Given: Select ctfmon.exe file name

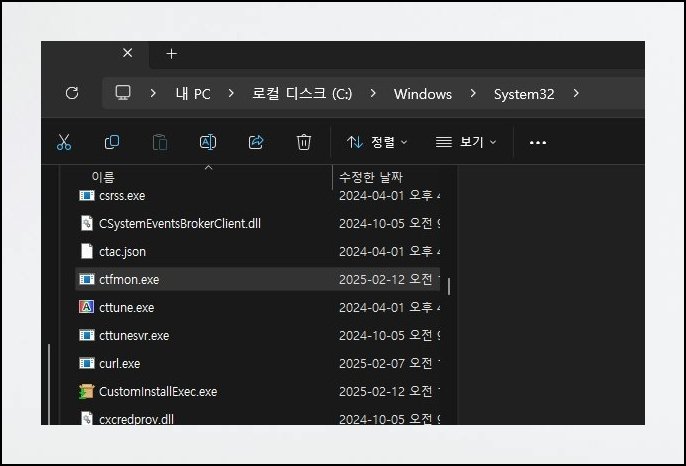Looking at the screenshot, I should coord(129,280).
